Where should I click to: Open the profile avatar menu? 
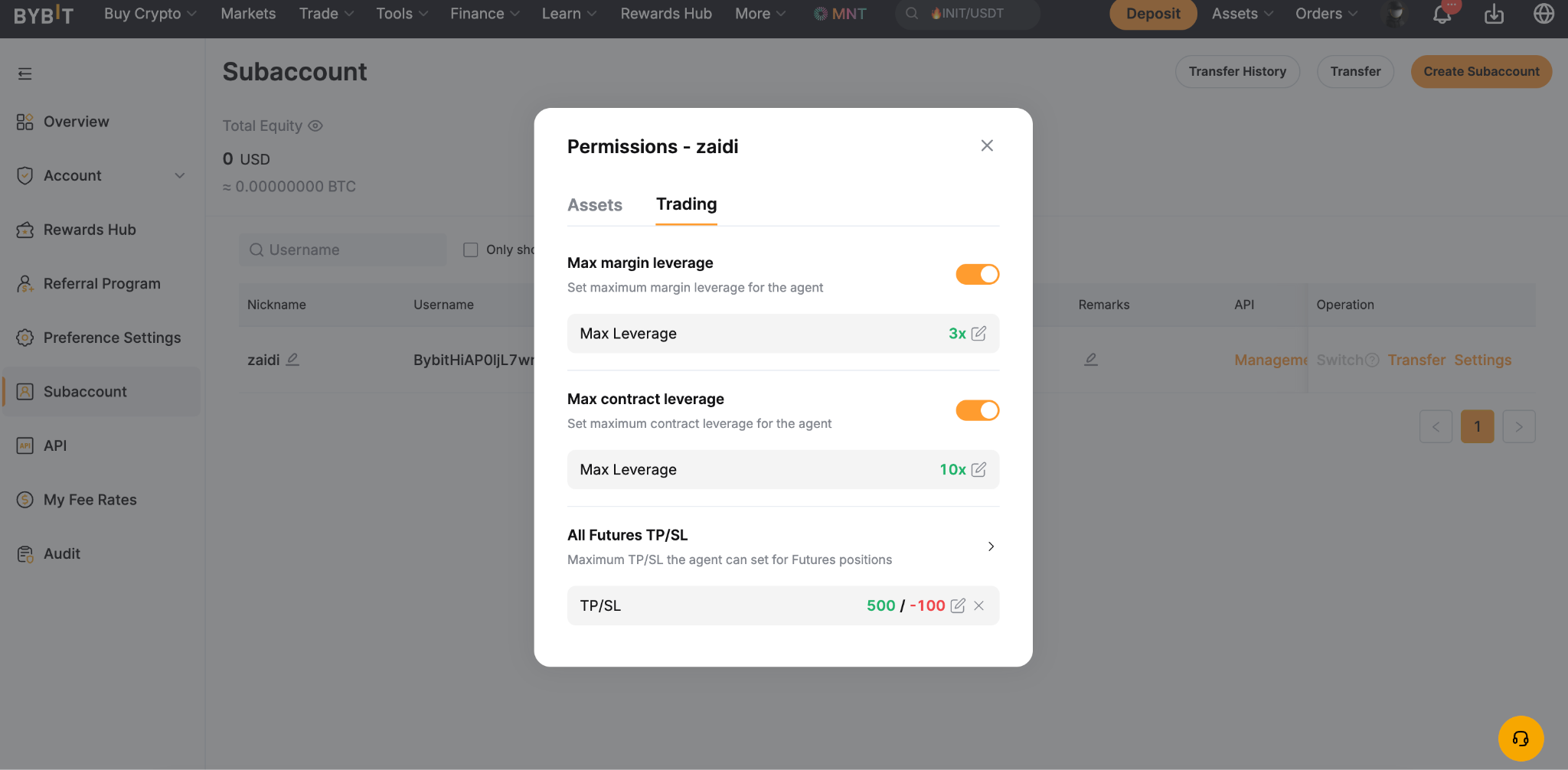[x=1396, y=14]
